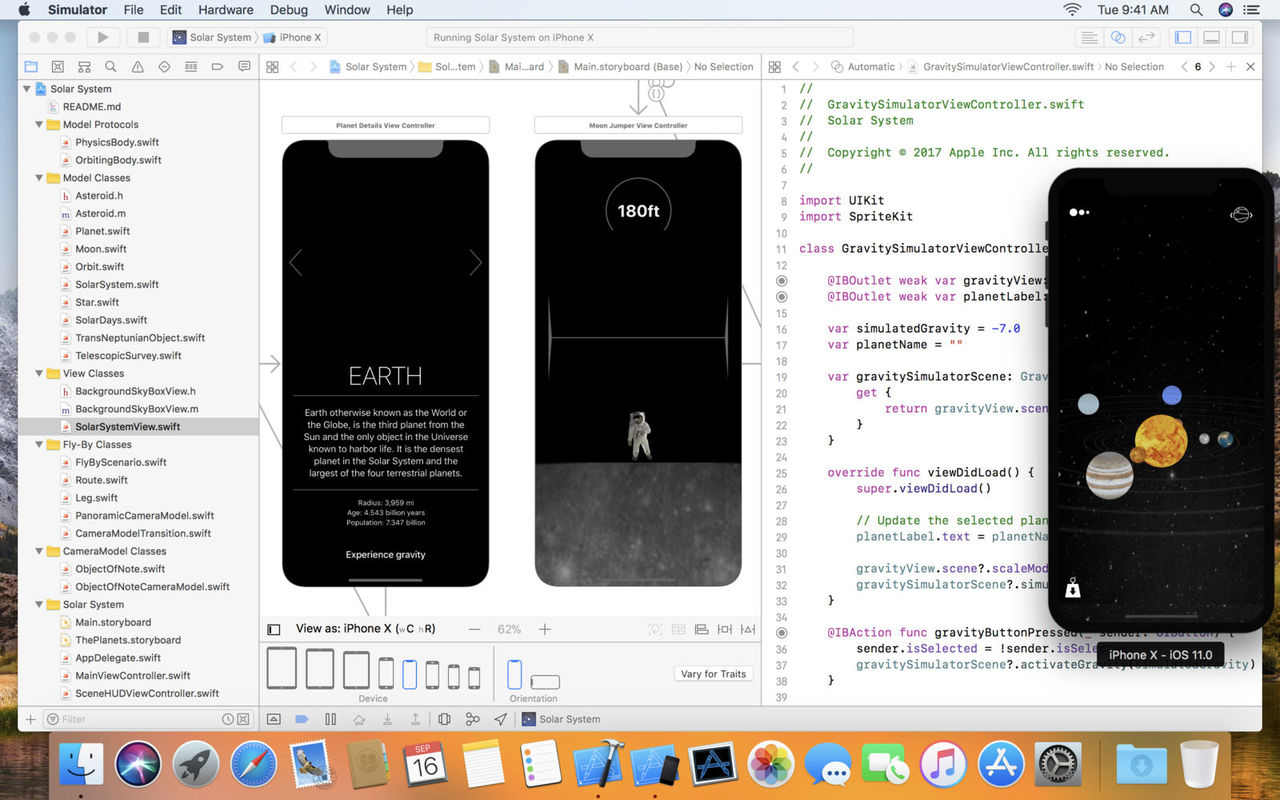Select Planet.swift in the project navigator
Image resolution: width=1280 pixels, height=800 pixels.
102,231
